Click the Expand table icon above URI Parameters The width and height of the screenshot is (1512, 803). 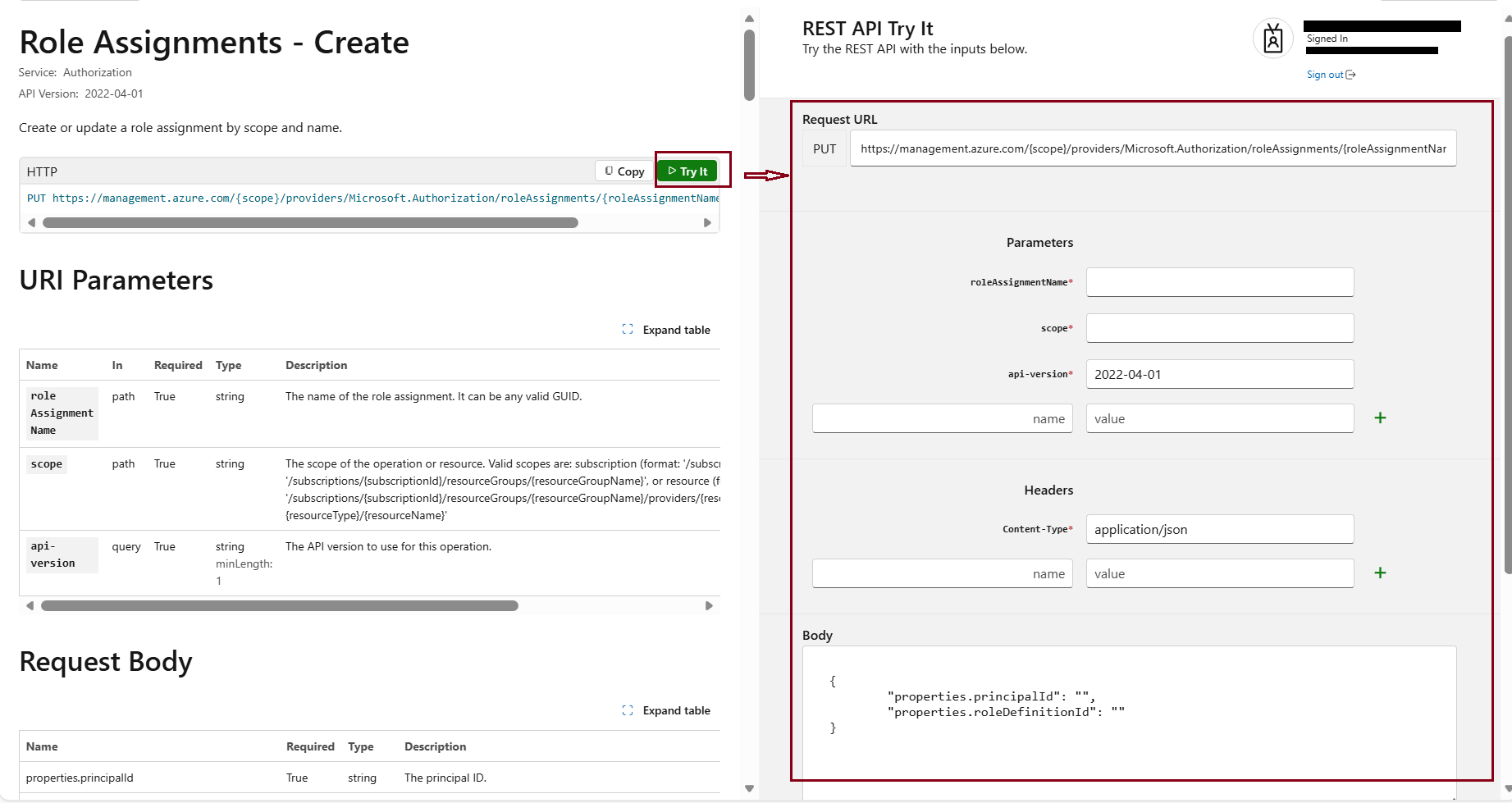click(628, 329)
